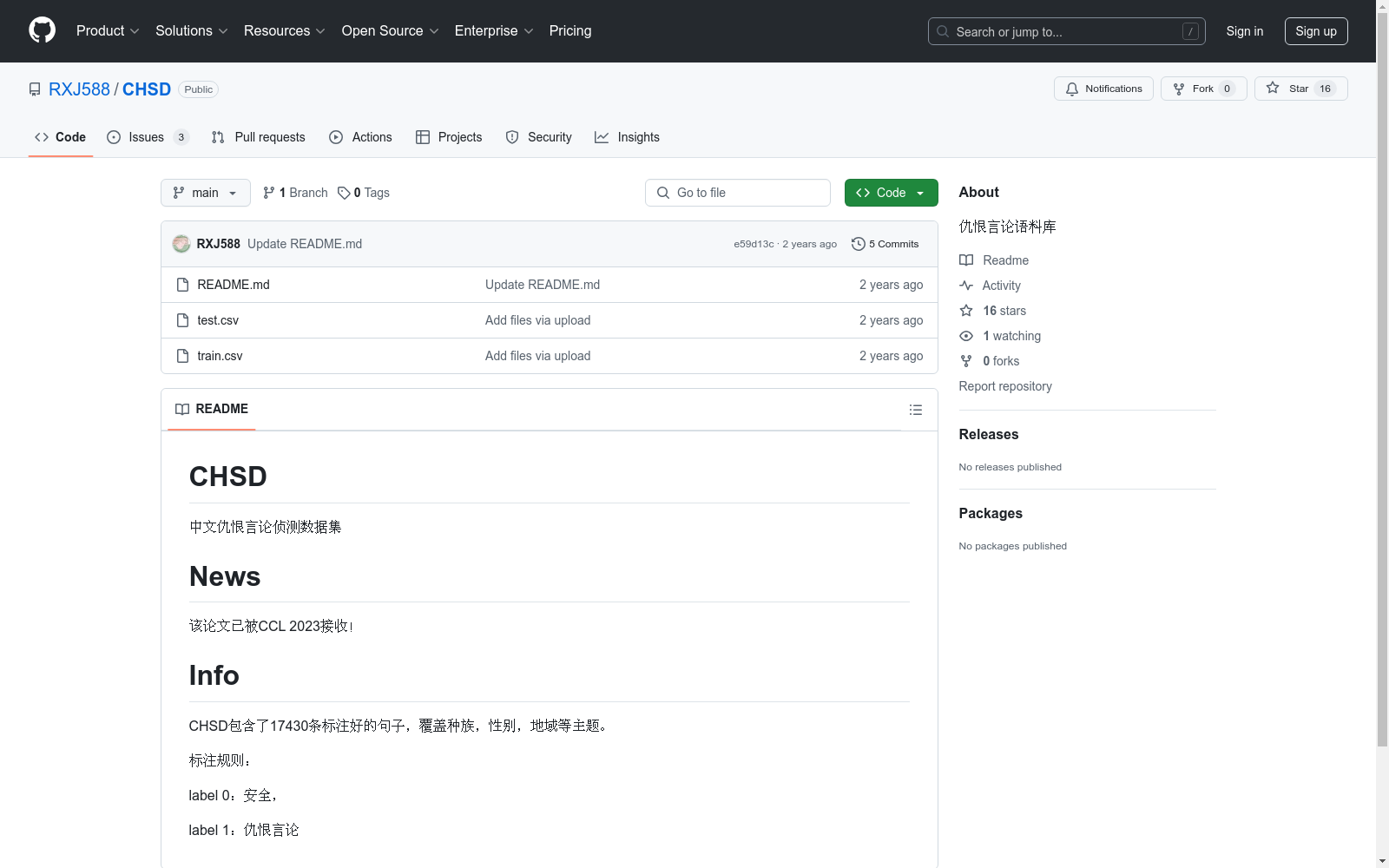1389x868 pixels.
Task: Expand the Resources navigation dropdown
Action: [284, 30]
